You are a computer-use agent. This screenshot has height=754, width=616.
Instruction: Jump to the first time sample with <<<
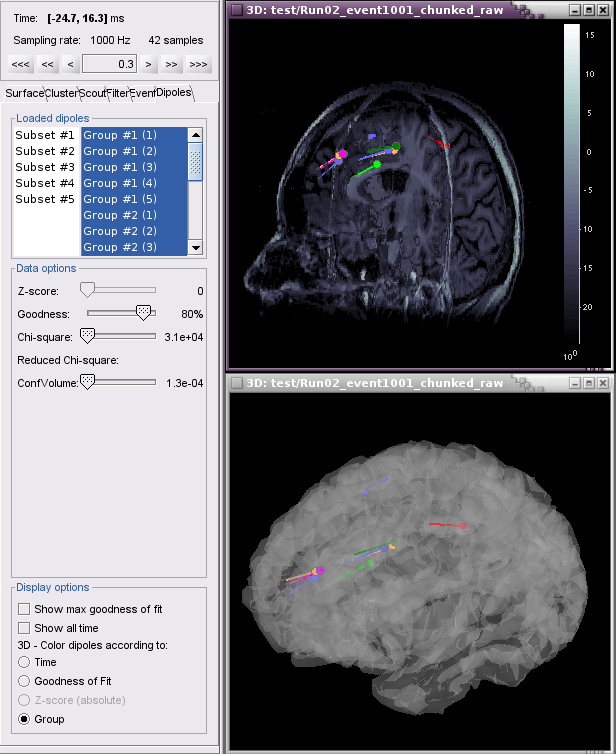(x=21, y=64)
